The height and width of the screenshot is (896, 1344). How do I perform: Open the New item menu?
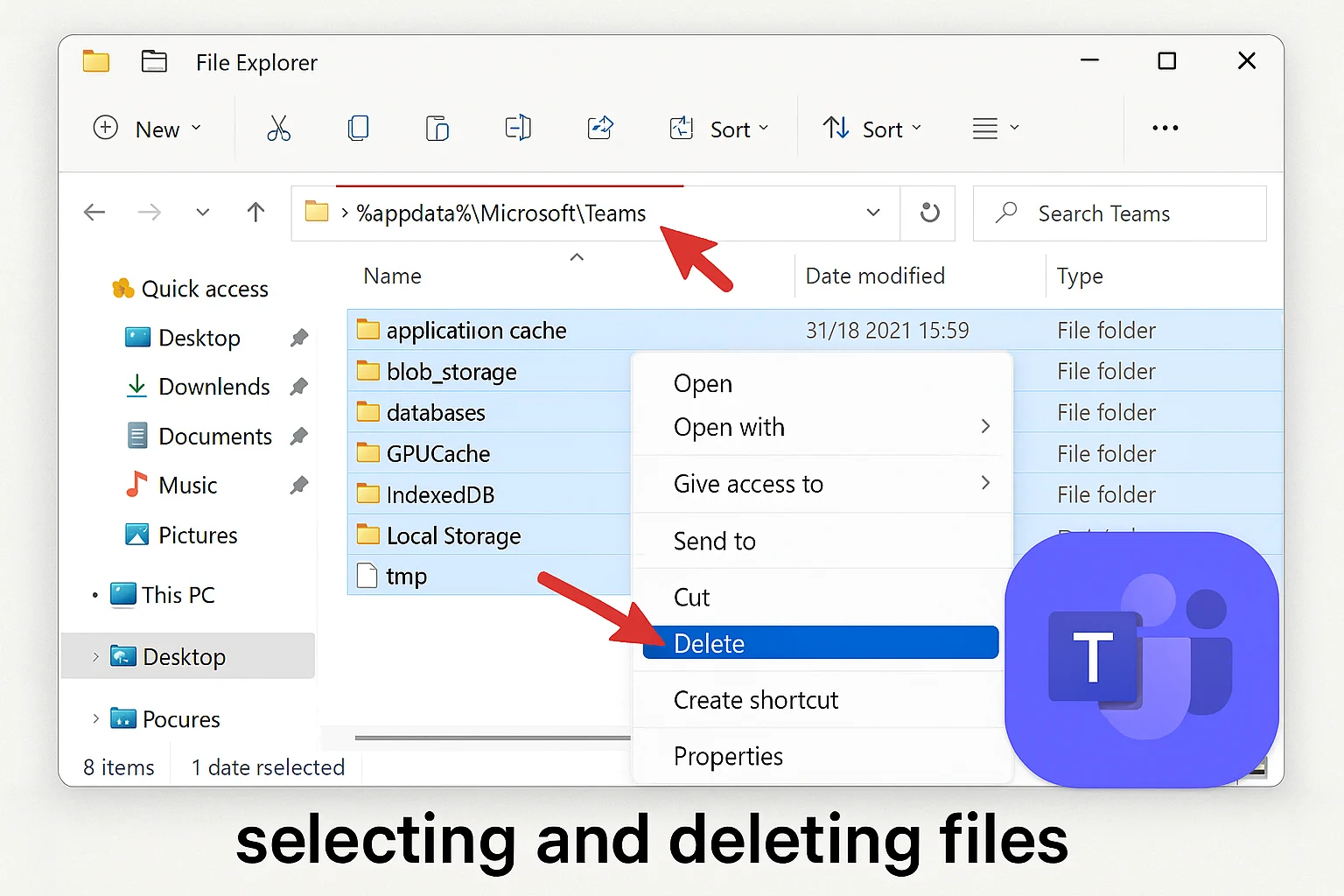tap(147, 129)
